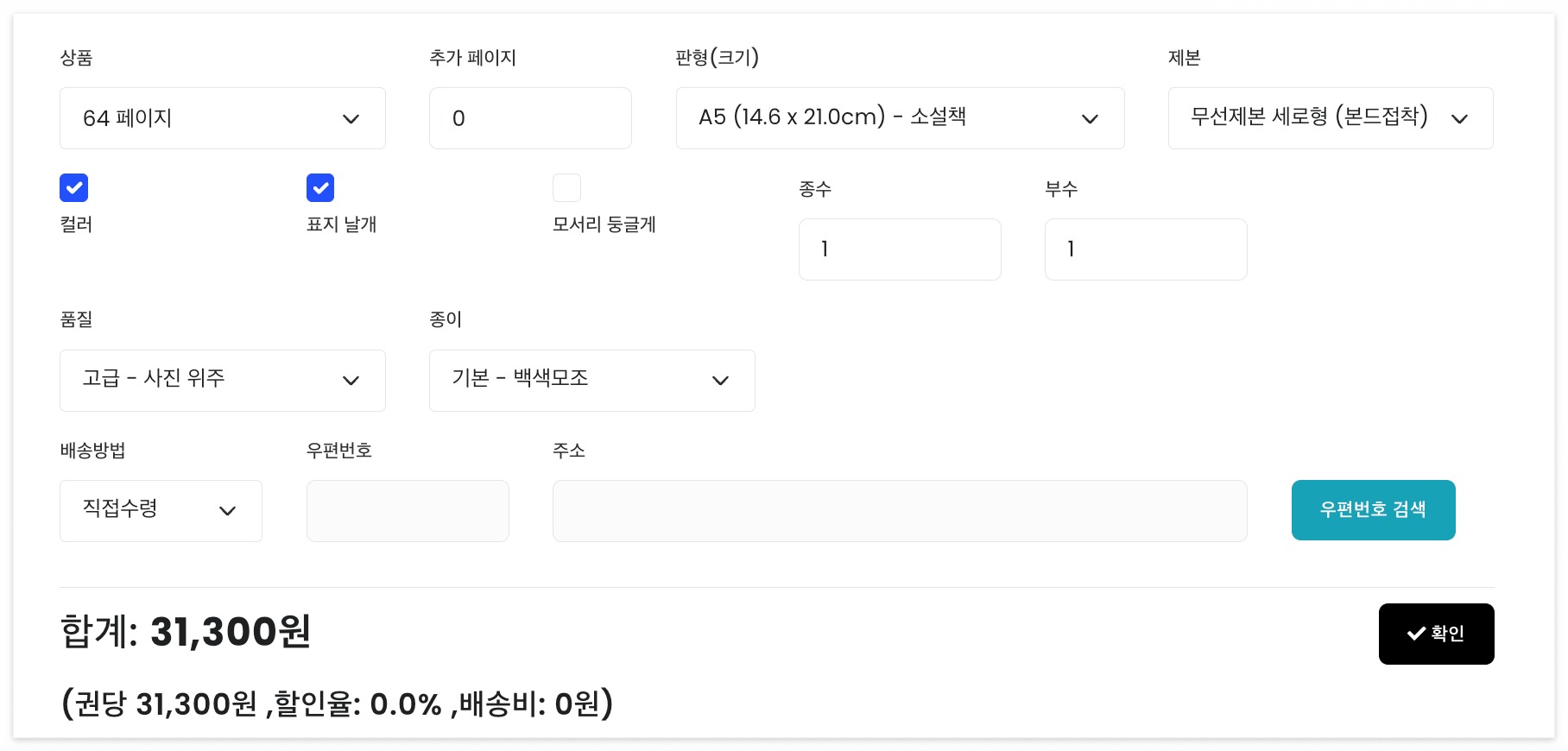The width and height of the screenshot is (1568, 751).
Task: Uncheck the 컬러 checkbox
Action: coord(74,187)
